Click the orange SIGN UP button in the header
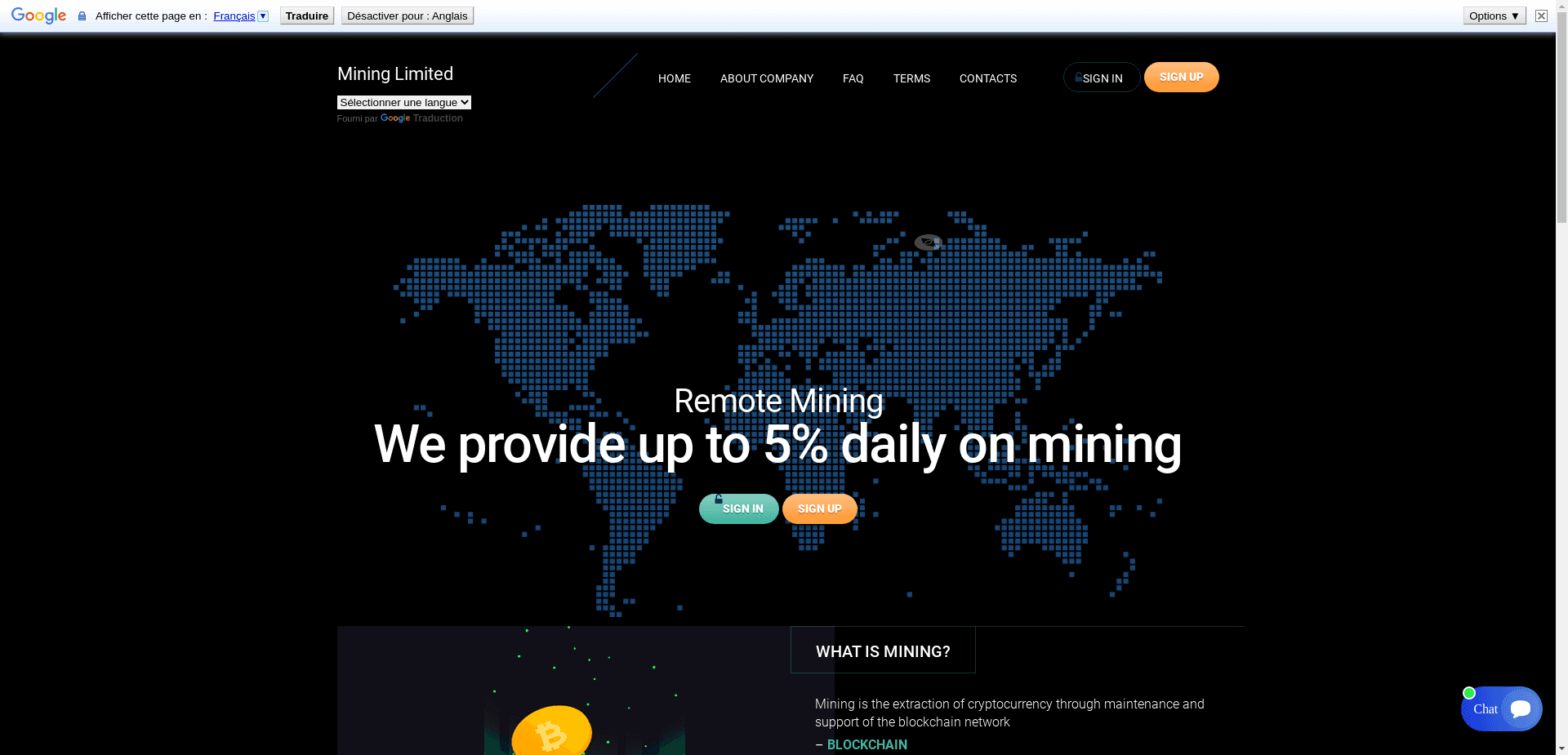The height and width of the screenshot is (755, 1568). (x=1181, y=77)
